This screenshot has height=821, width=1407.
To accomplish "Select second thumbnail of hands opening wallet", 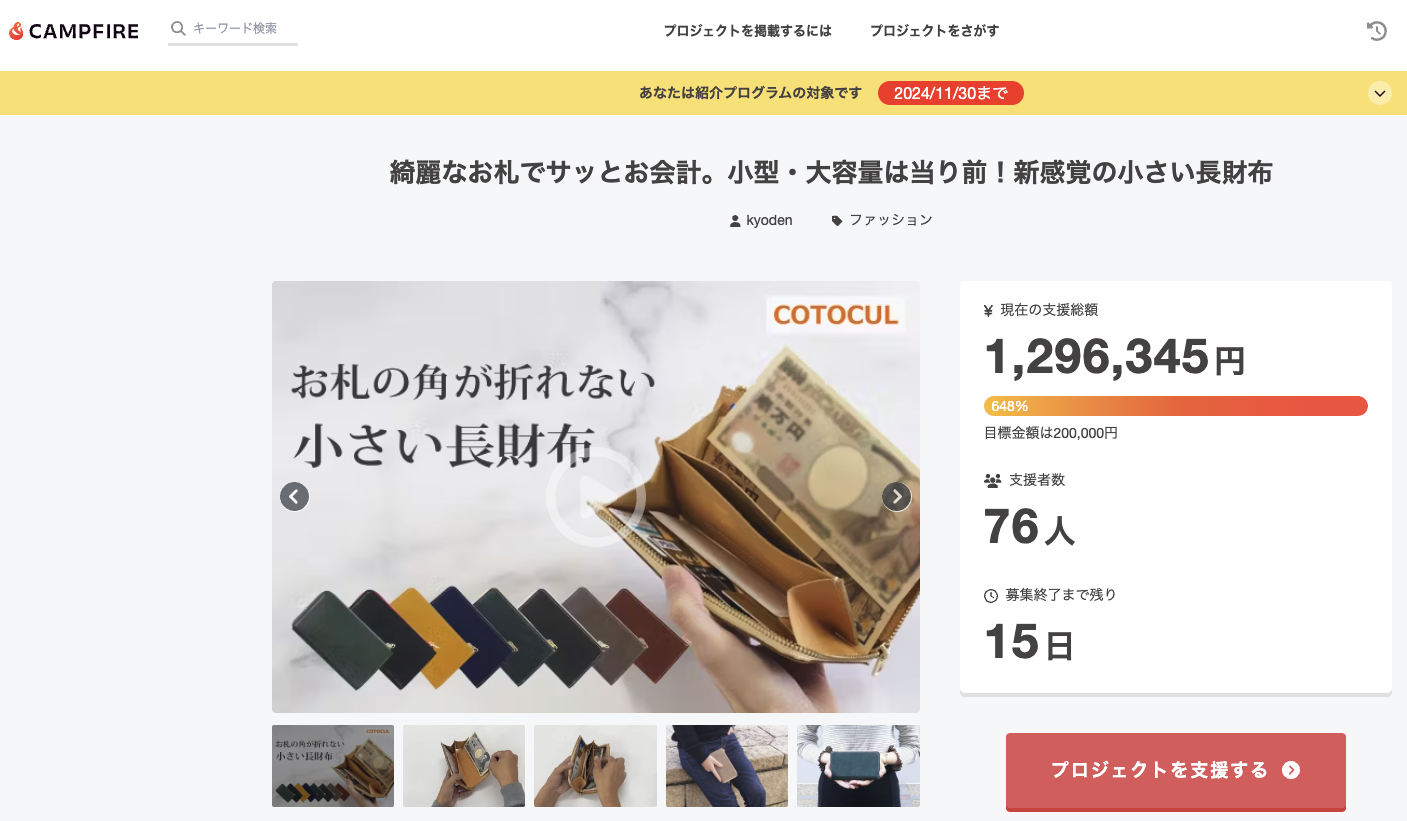I will point(464,766).
